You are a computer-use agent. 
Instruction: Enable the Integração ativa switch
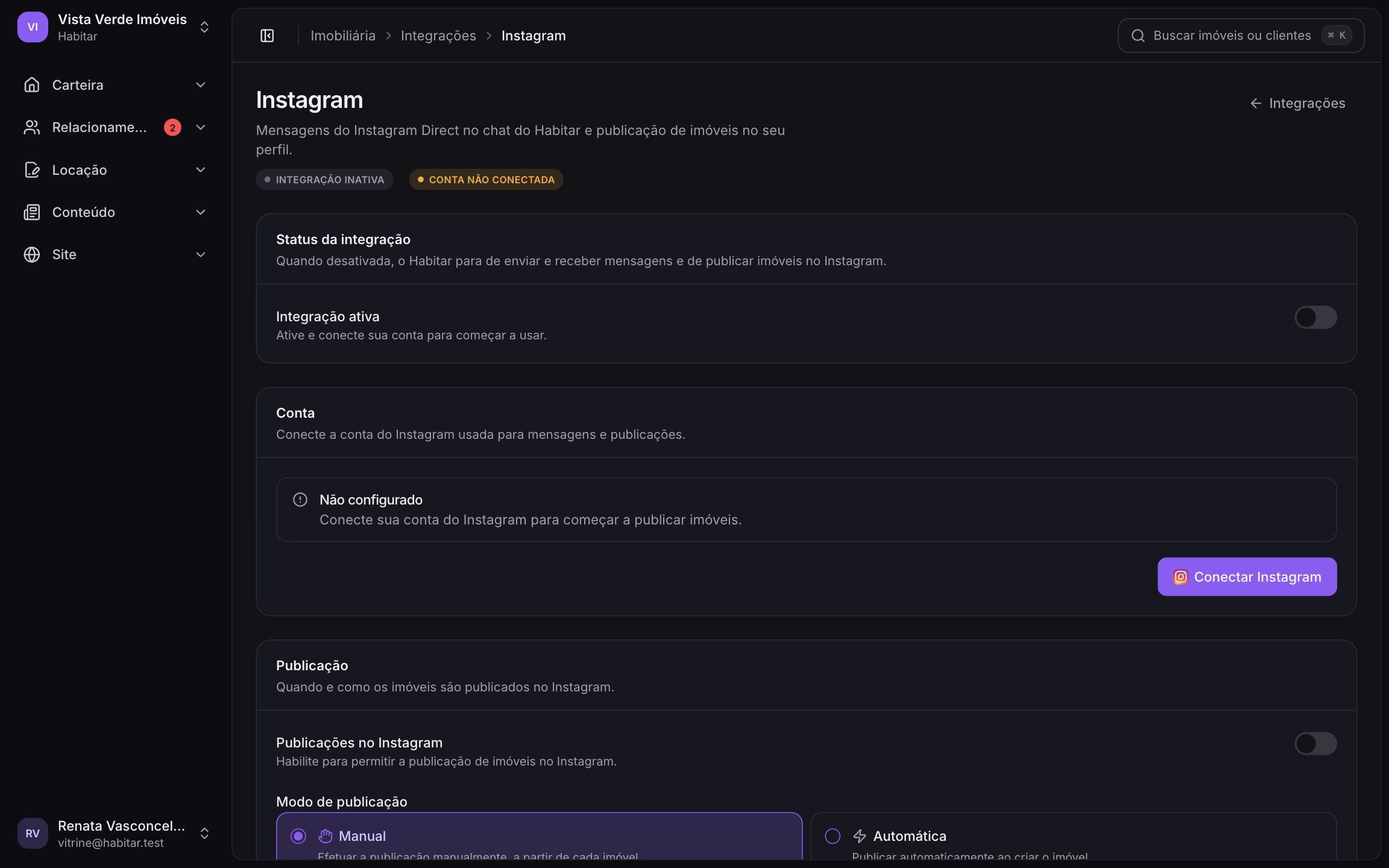click(1315, 317)
